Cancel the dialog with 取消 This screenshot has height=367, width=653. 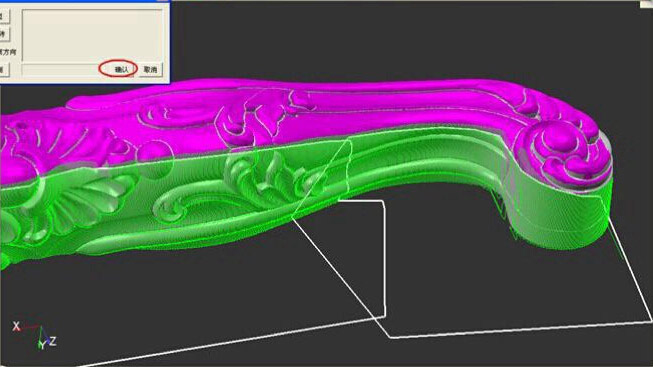tap(150, 69)
